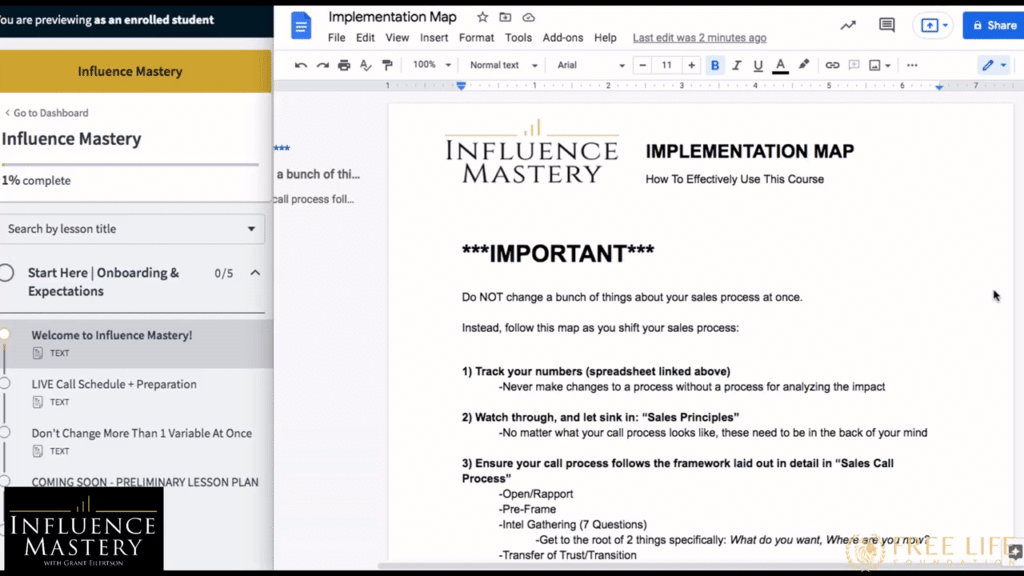Click the Go to Dashboard link
Screen dimensions: 1024x576
pyautogui.click(x=48, y=113)
